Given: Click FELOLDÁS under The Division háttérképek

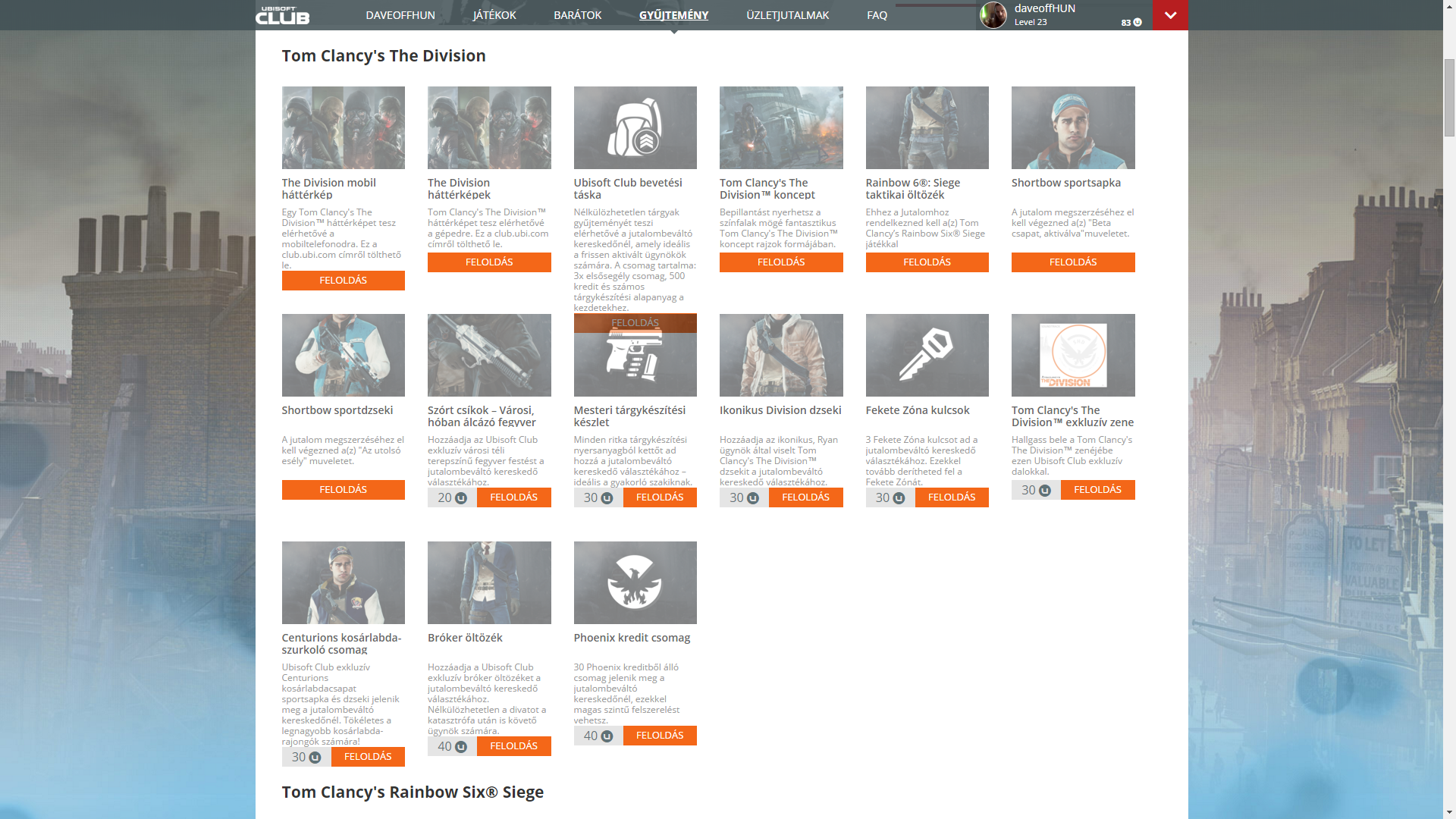Looking at the screenshot, I should (x=489, y=262).
